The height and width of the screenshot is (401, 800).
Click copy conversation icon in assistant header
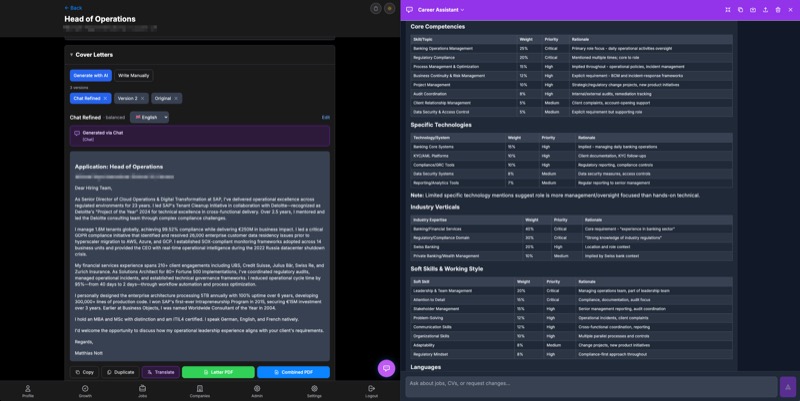point(740,10)
